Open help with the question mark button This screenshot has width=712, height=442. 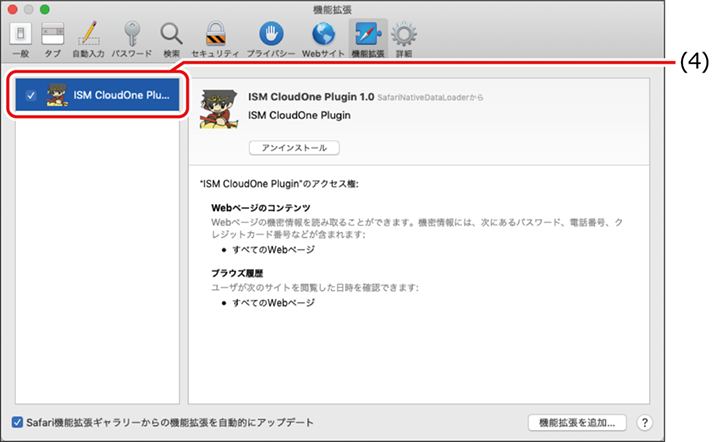[644, 422]
